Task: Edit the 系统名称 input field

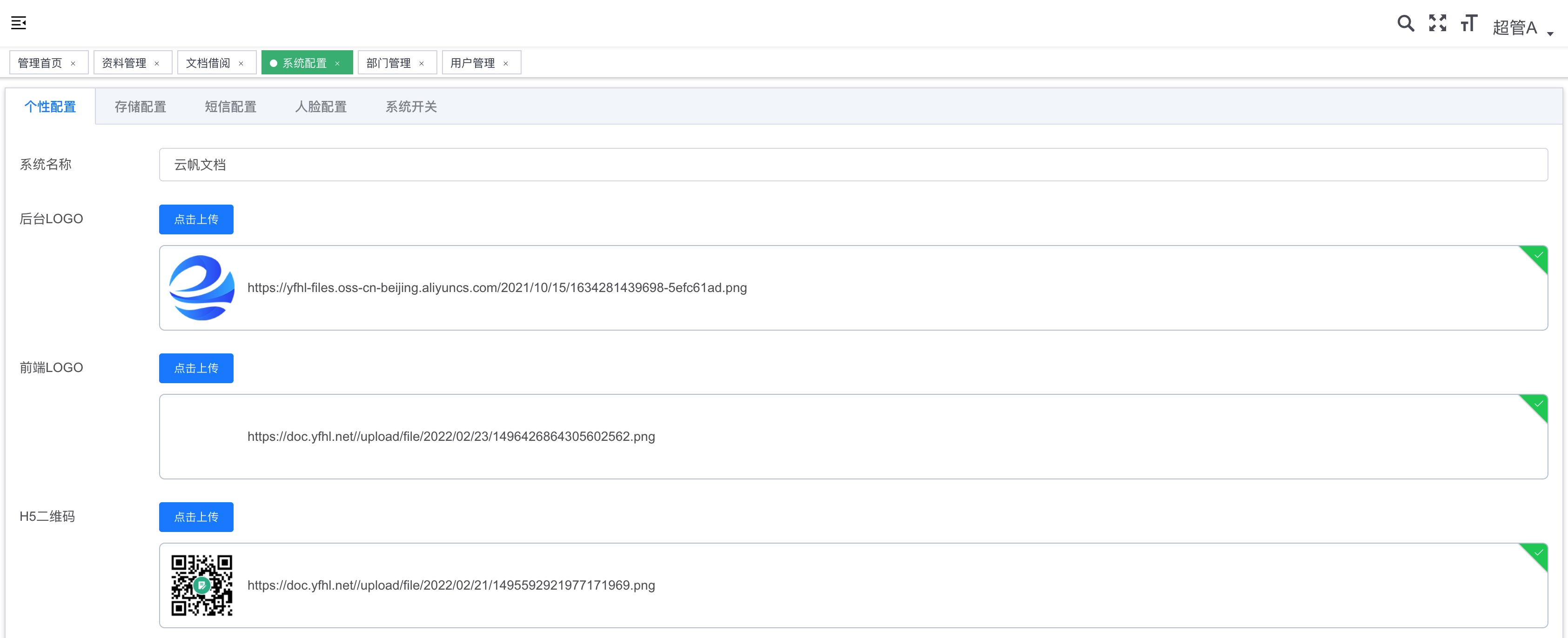Action: click(x=853, y=164)
